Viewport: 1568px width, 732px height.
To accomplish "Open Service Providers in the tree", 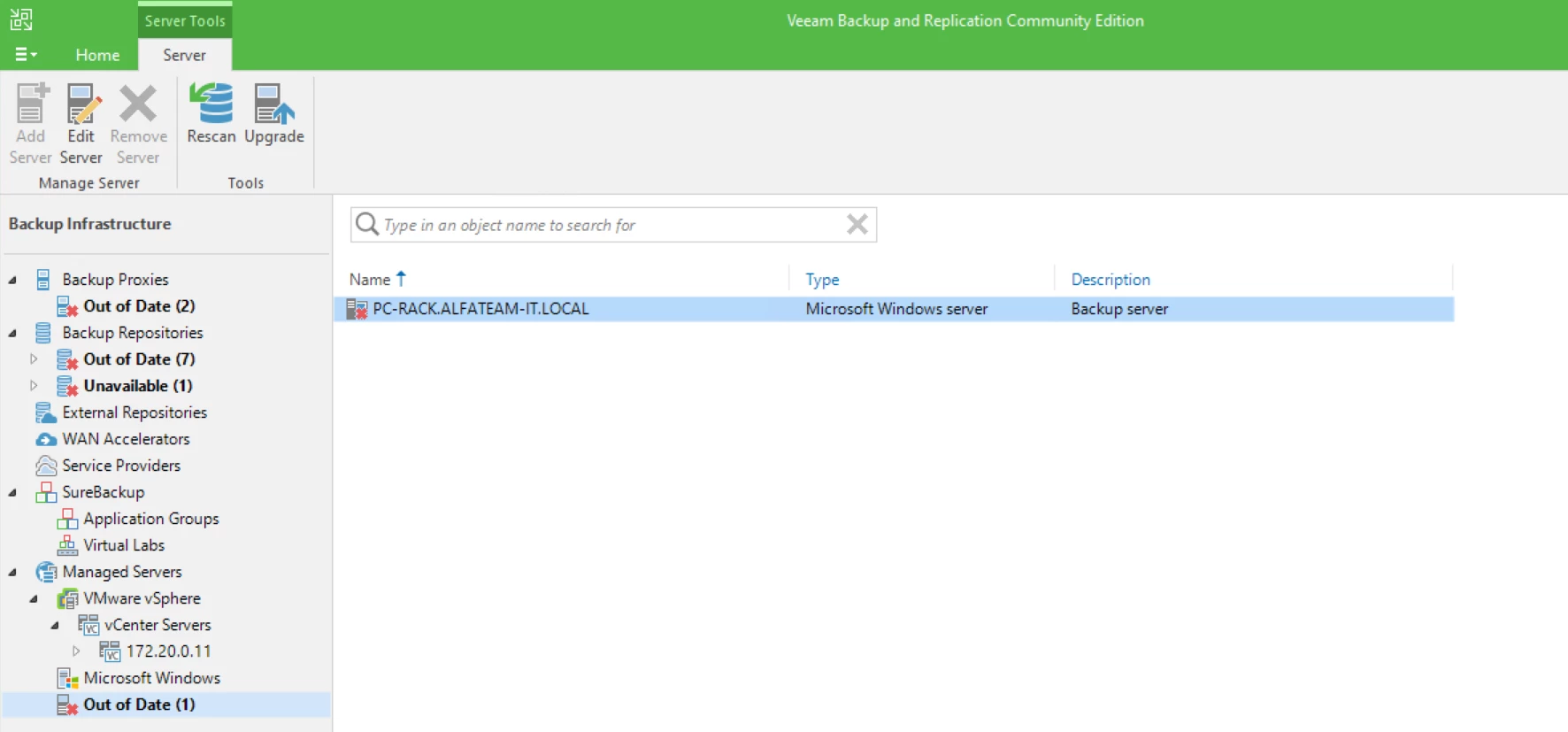I will [x=121, y=466].
